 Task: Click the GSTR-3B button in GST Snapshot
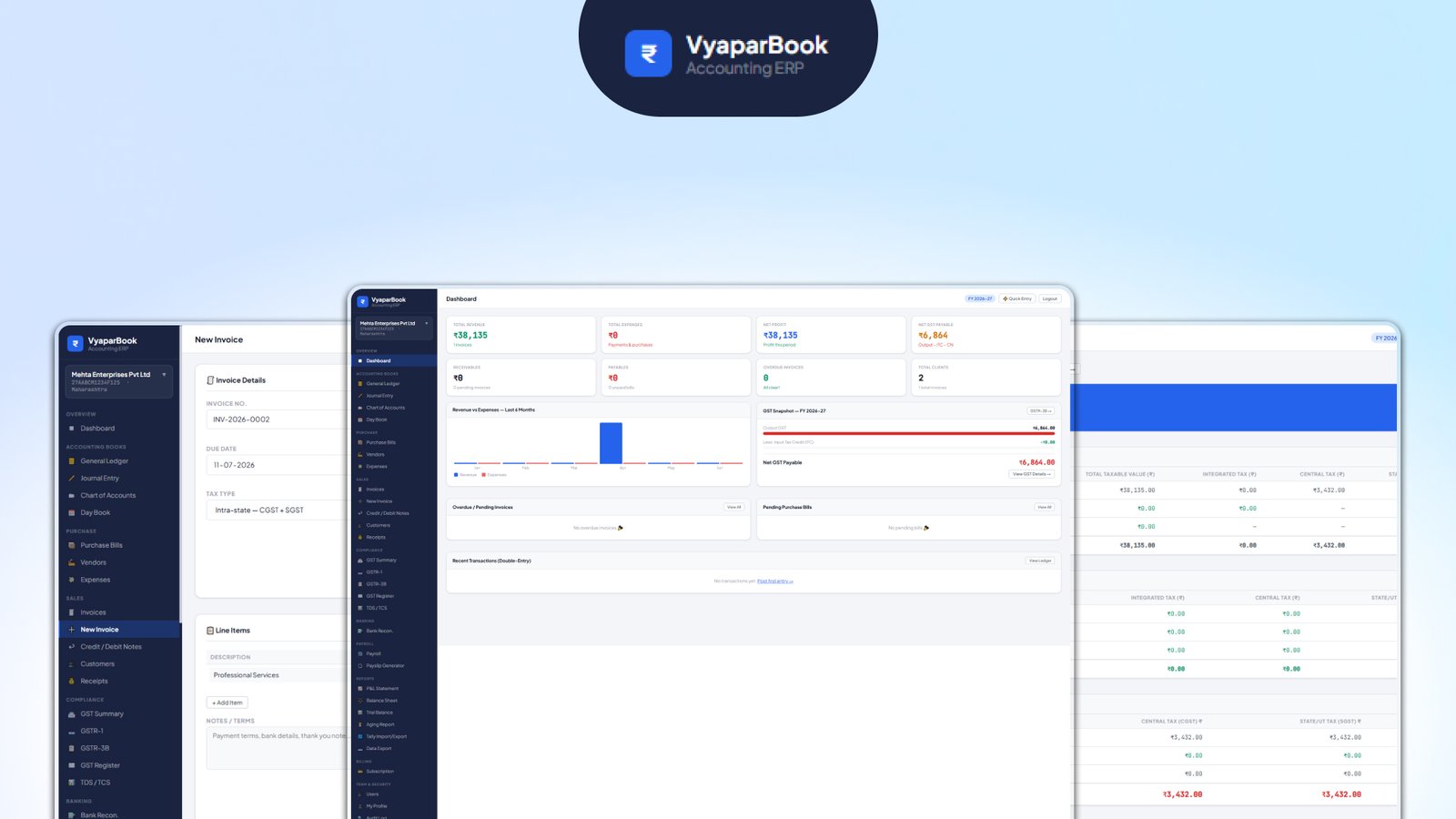point(1041,411)
